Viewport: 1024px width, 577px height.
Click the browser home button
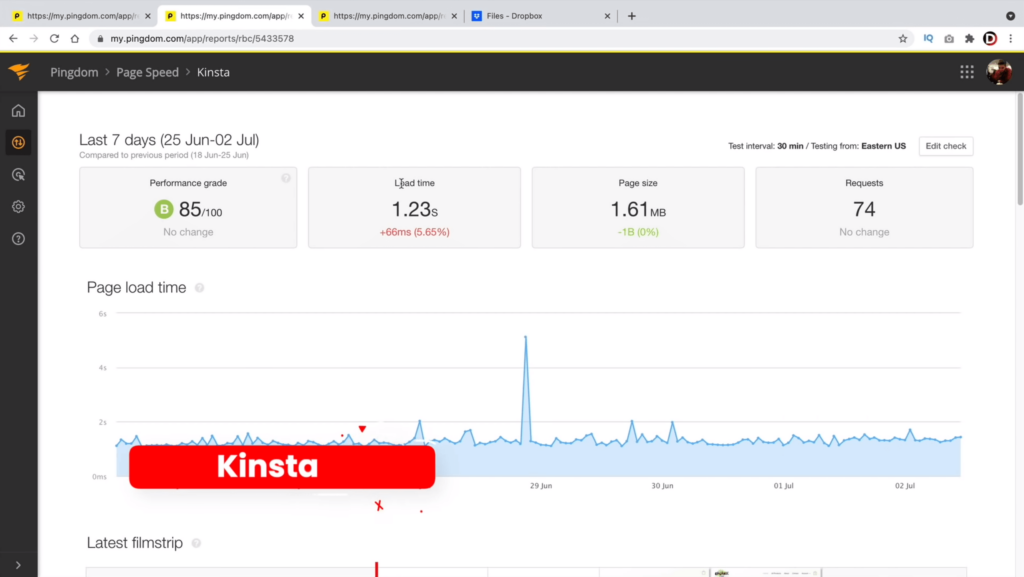75,39
